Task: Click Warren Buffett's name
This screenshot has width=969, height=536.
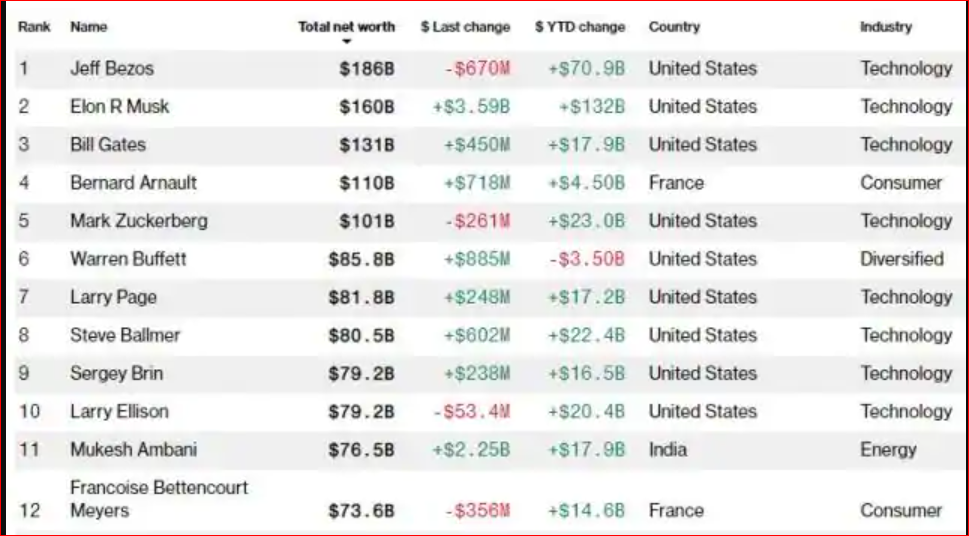Action: [x=128, y=259]
